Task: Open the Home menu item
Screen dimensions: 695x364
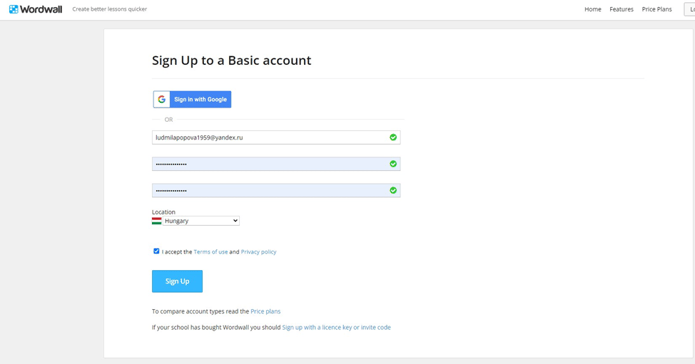Action: (x=593, y=9)
